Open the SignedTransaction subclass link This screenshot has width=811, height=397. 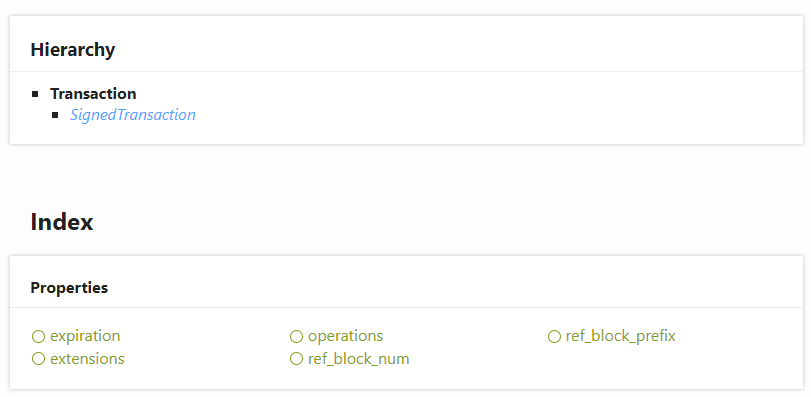pyautogui.click(x=133, y=115)
